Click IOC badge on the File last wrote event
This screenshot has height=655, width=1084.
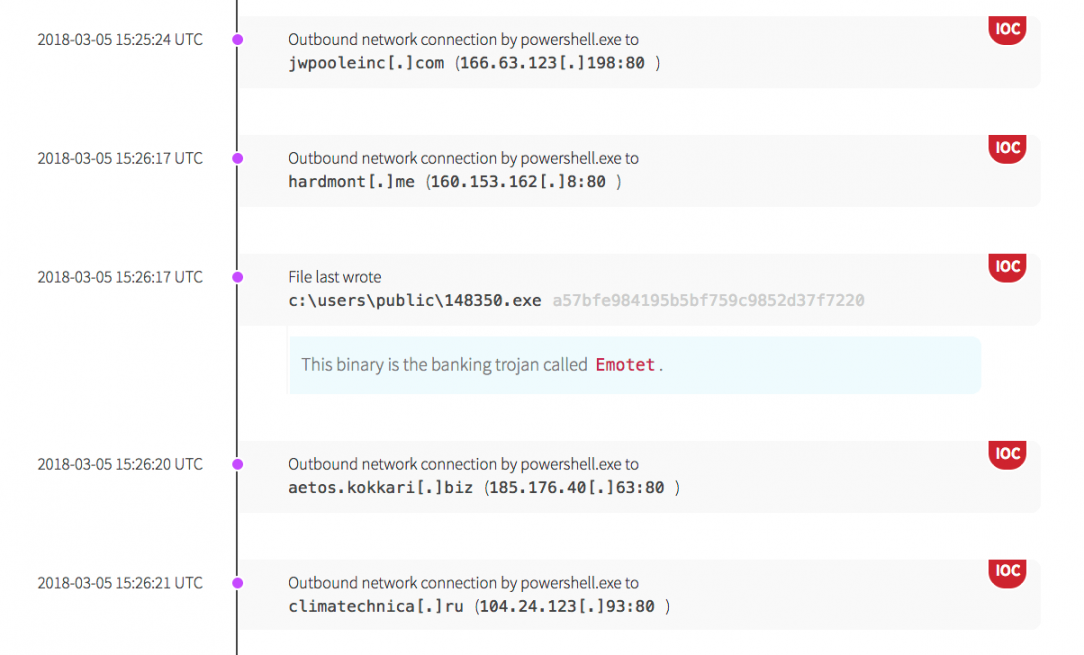pyautogui.click(x=1008, y=267)
